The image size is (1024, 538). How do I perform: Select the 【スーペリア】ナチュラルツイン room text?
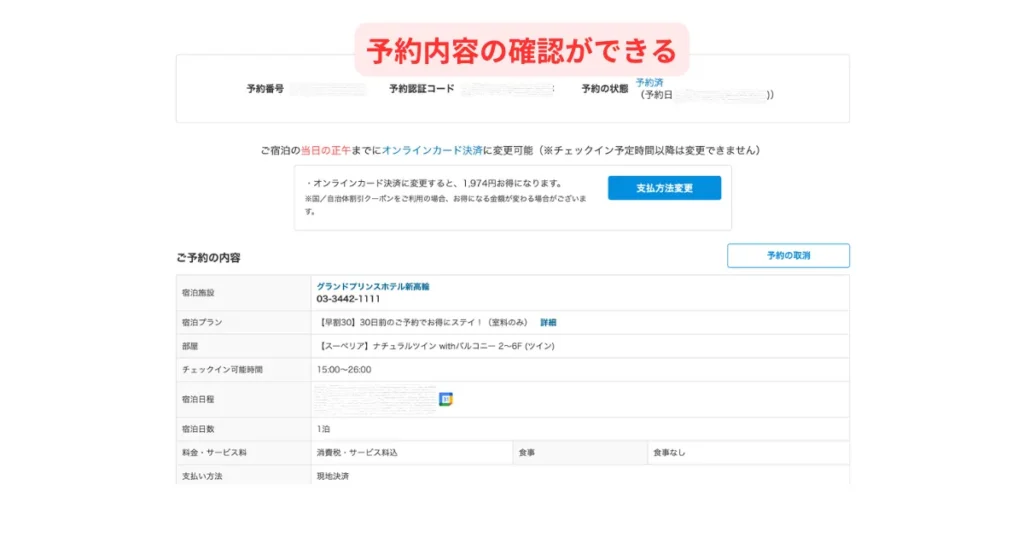coord(435,346)
